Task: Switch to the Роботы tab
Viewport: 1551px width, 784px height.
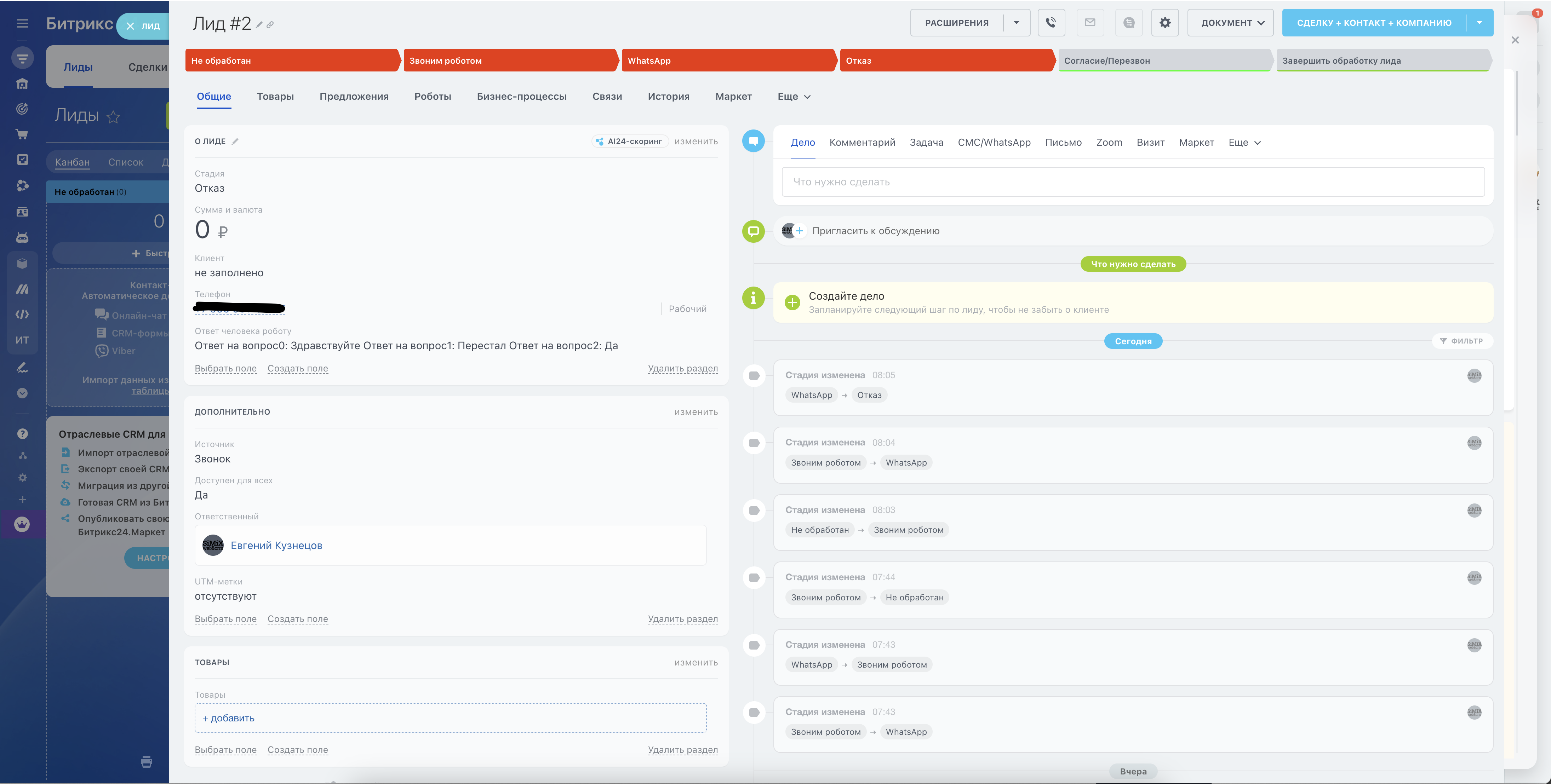Action: tap(432, 97)
